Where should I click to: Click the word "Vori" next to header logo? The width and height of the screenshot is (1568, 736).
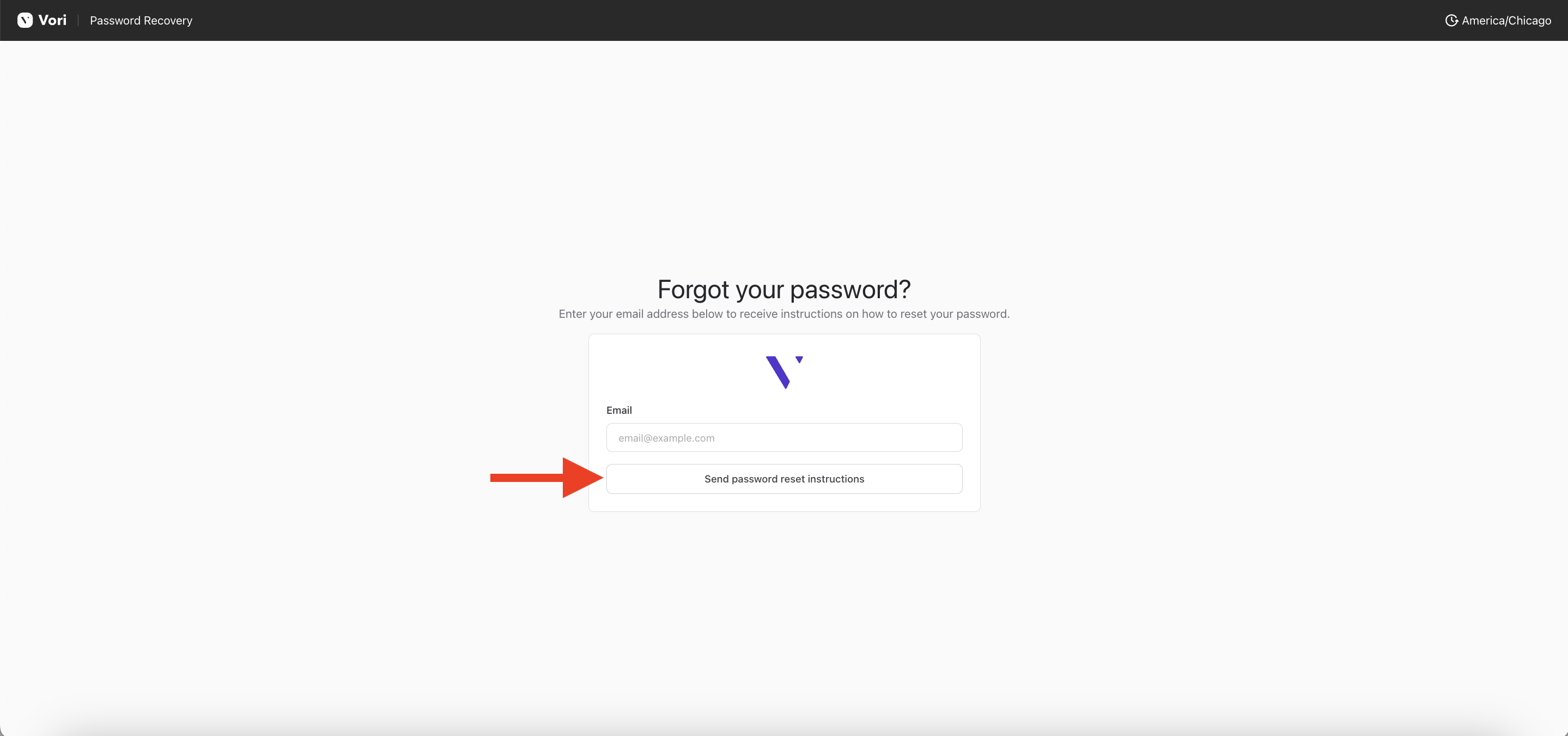[x=52, y=21]
